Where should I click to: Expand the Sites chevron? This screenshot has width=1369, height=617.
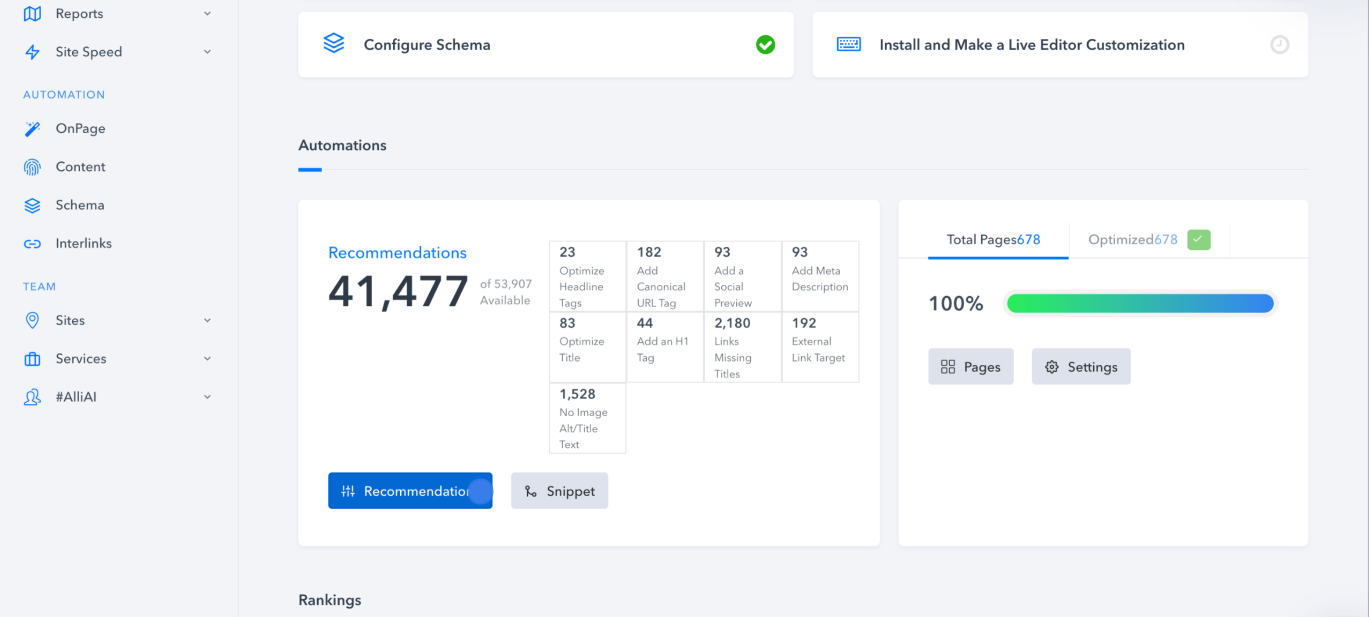[207, 320]
